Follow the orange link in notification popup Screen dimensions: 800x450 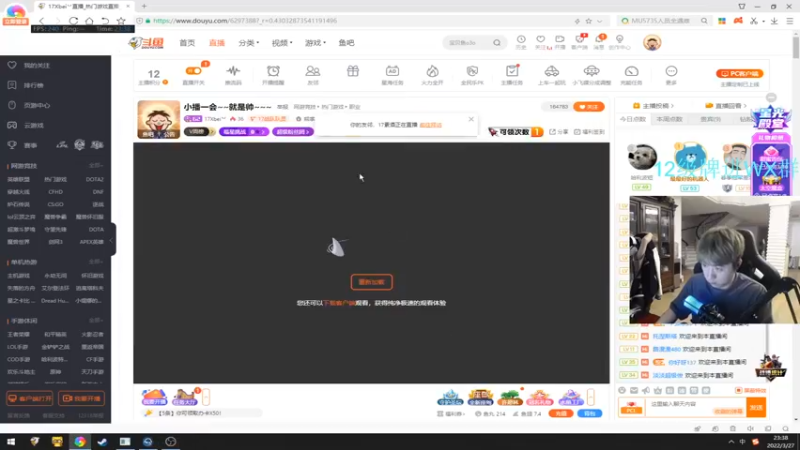pyautogui.click(x=431, y=125)
